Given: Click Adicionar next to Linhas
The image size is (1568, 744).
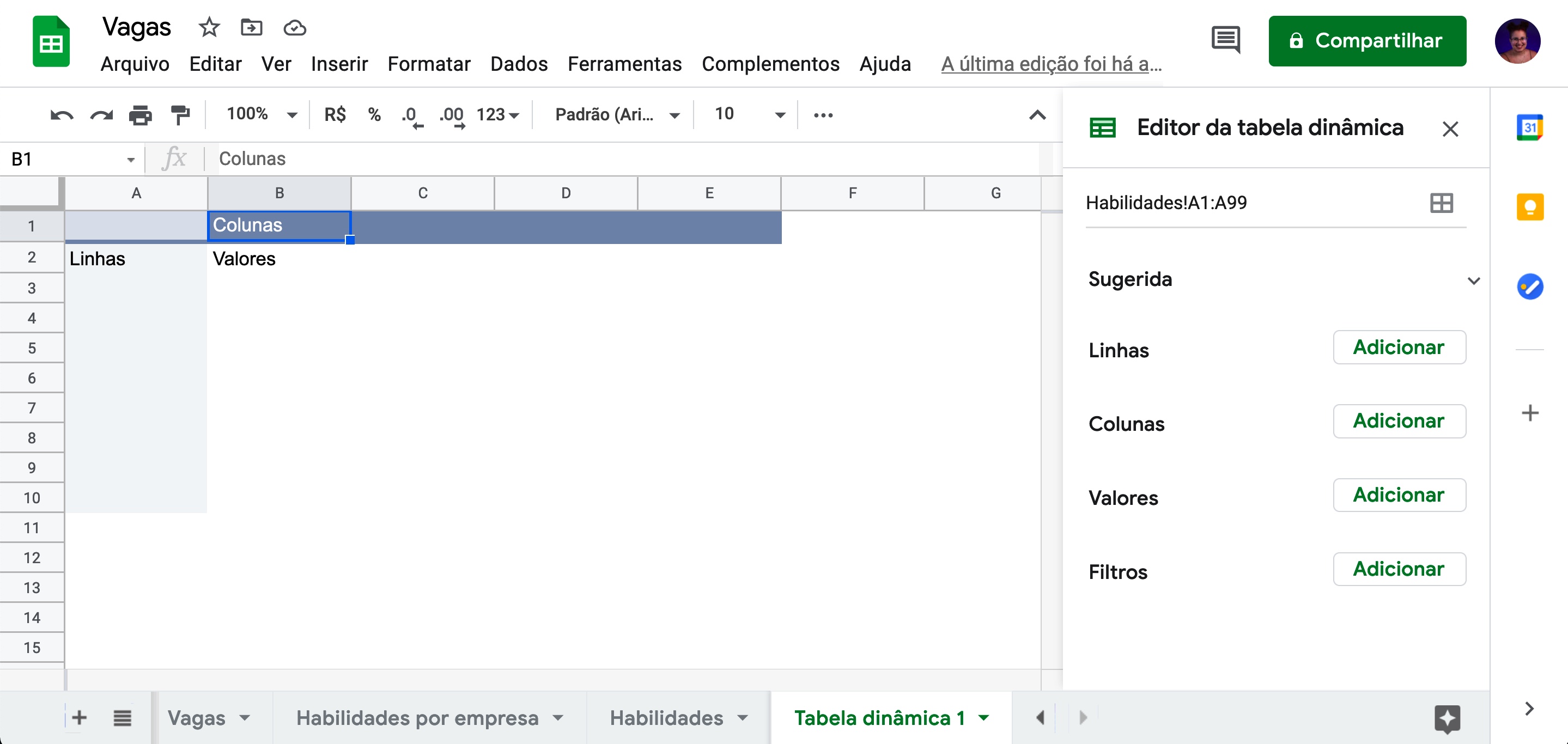Looking at the screenshot, I should coord(1399,347).
